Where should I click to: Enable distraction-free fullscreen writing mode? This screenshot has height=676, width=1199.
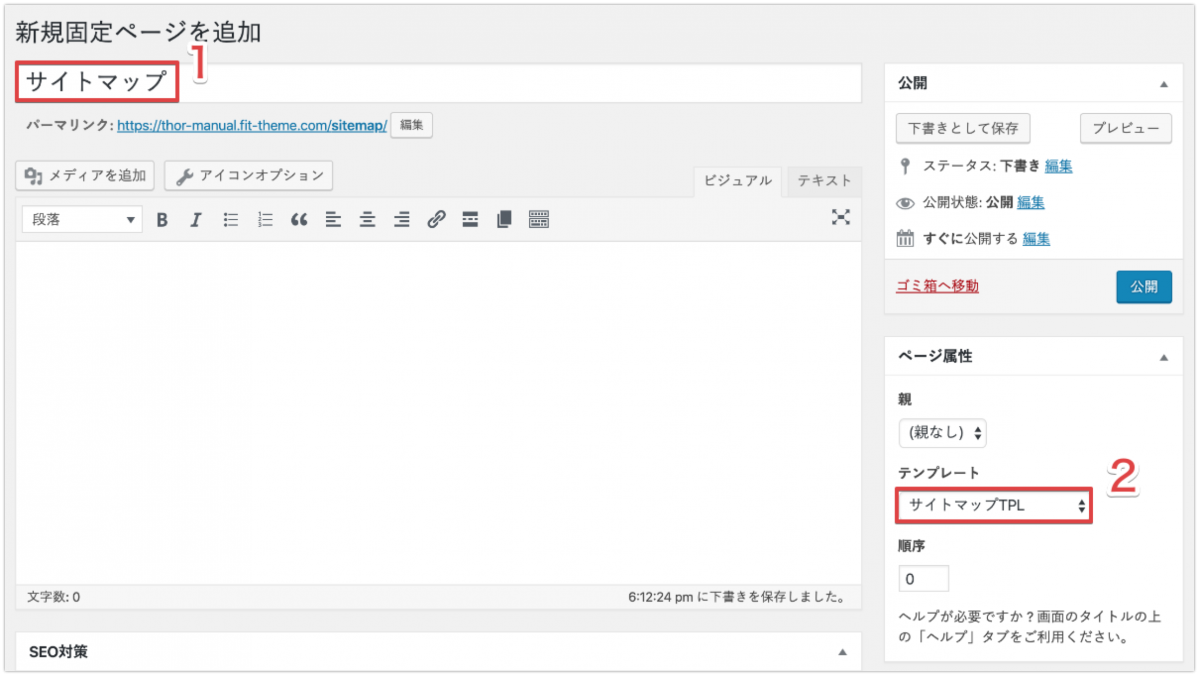[x=841, y=217]
